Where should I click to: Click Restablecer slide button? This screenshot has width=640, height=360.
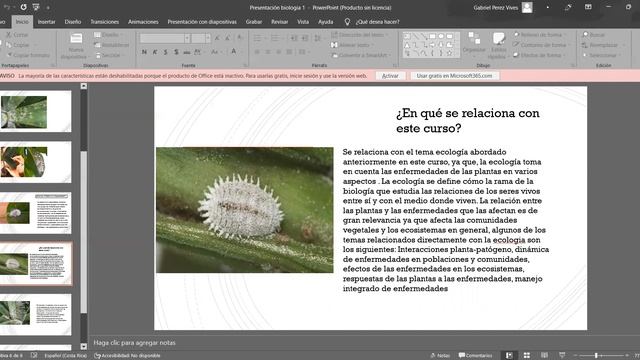click(112, 45)
